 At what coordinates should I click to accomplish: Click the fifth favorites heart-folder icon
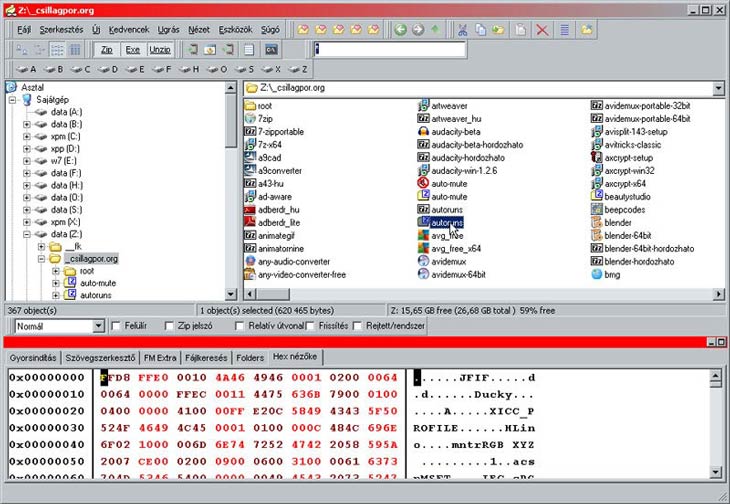373,30
